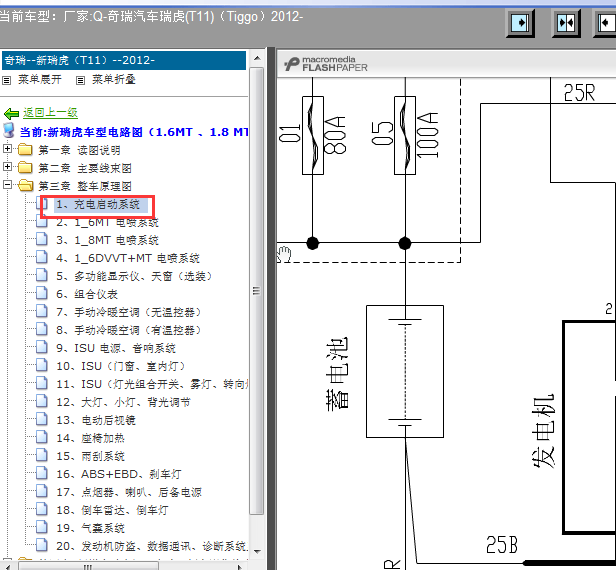
Task: Expand the 第二章 主要线束图 tree node
Action: pos(7,167)
